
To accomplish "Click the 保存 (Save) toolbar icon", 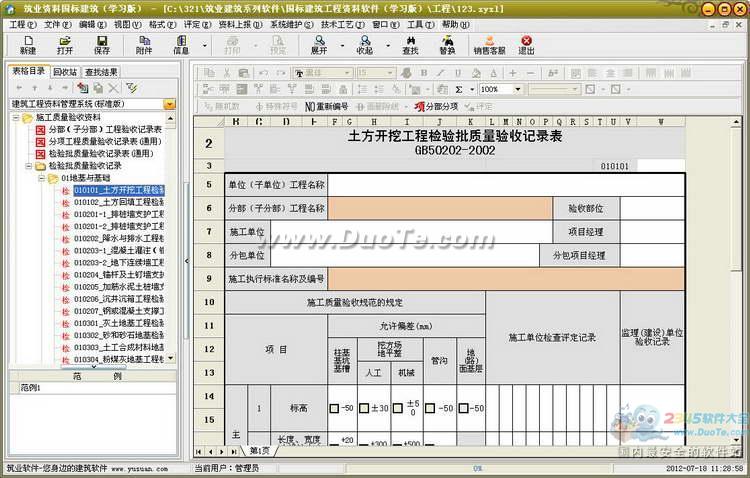I will pyautogui.click(x=101, y=45).
